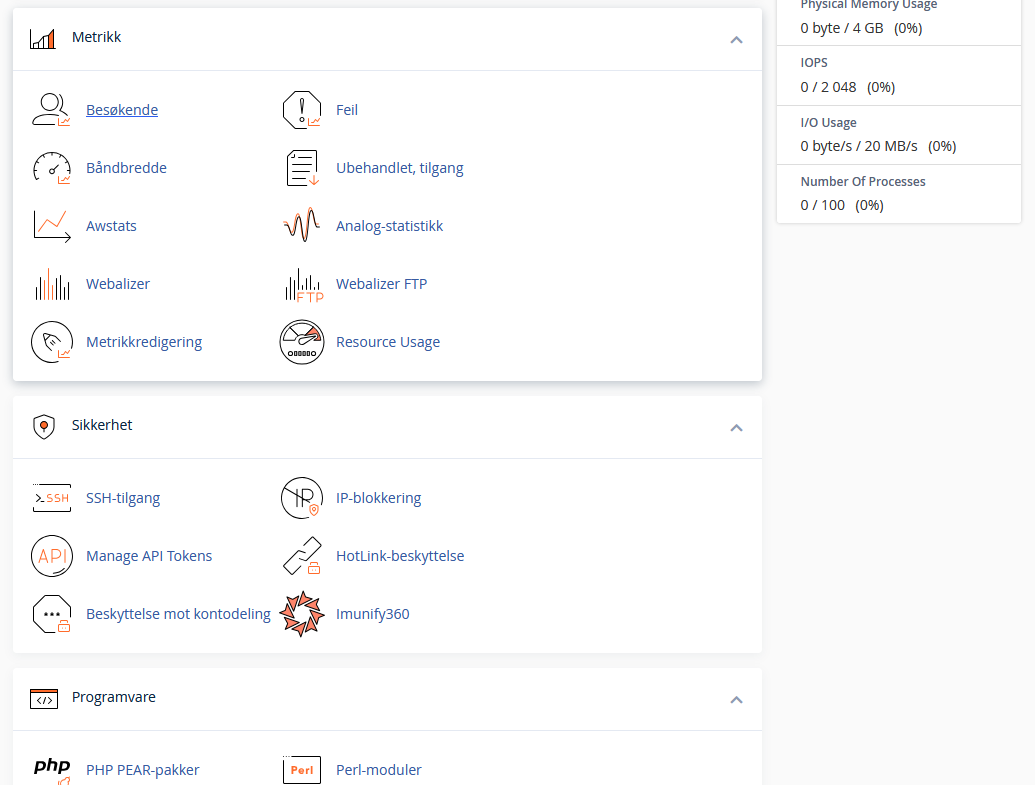This screenshot has height=785, width=1035.
Task: Collapse the Sikkerhet section chevron
Action: pos(736,428)
